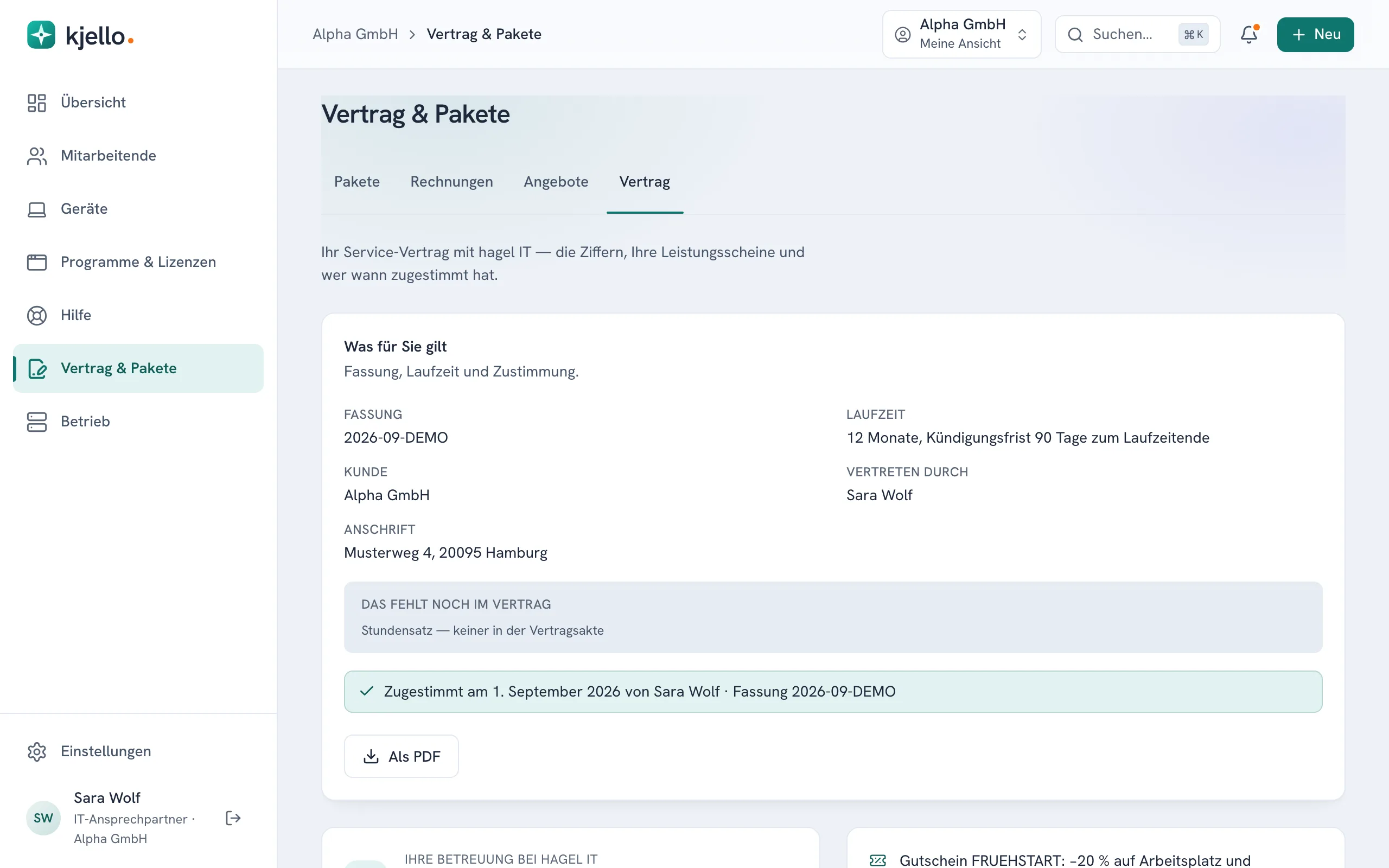Focus the Suchen search field
The height and width of the screenshot is (868, 1389).
point(1137,34)
